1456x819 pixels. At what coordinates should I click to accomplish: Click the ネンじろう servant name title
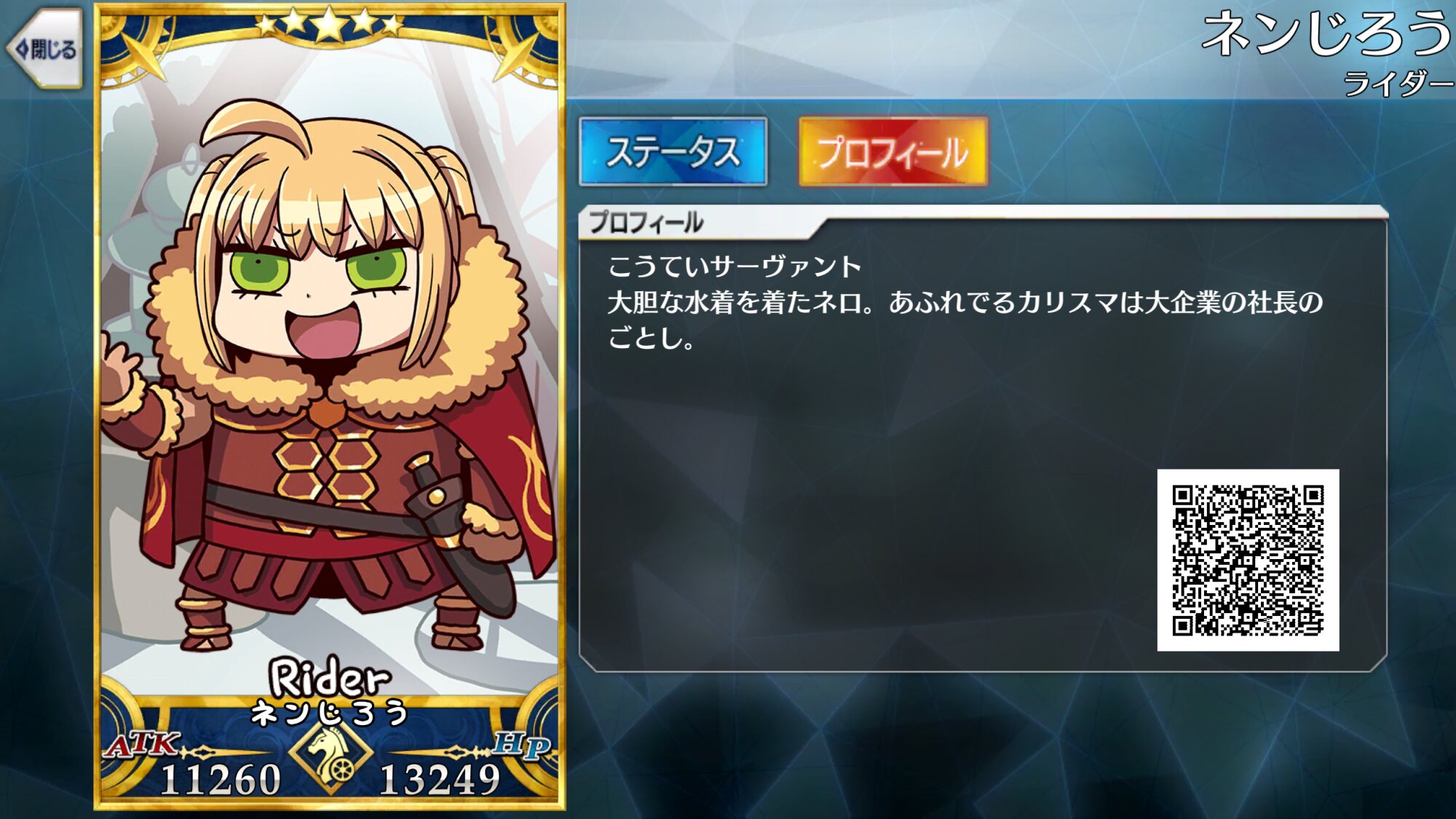[1326, 33]
